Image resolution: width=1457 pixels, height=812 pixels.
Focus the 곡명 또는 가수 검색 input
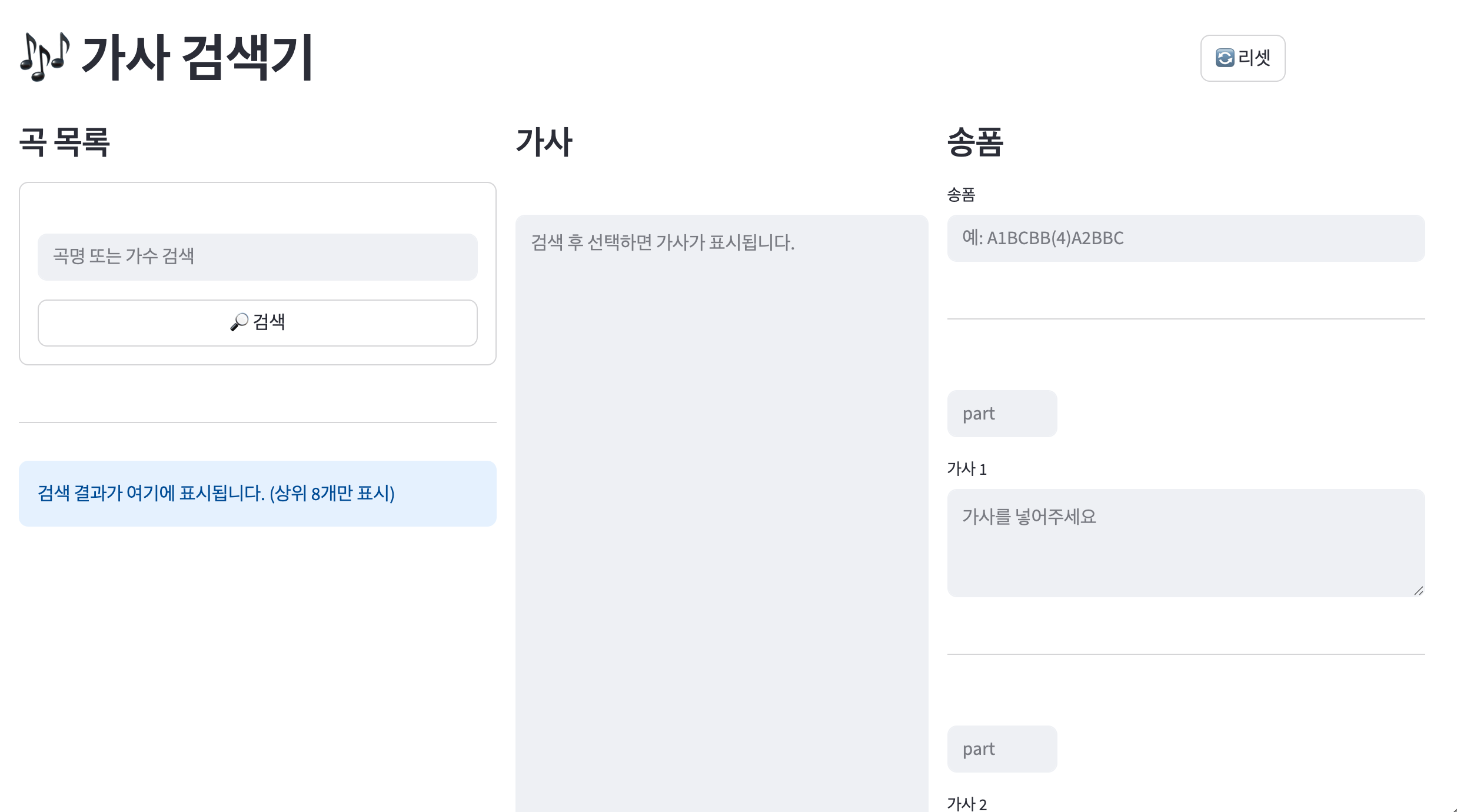[x=258, y=257]
